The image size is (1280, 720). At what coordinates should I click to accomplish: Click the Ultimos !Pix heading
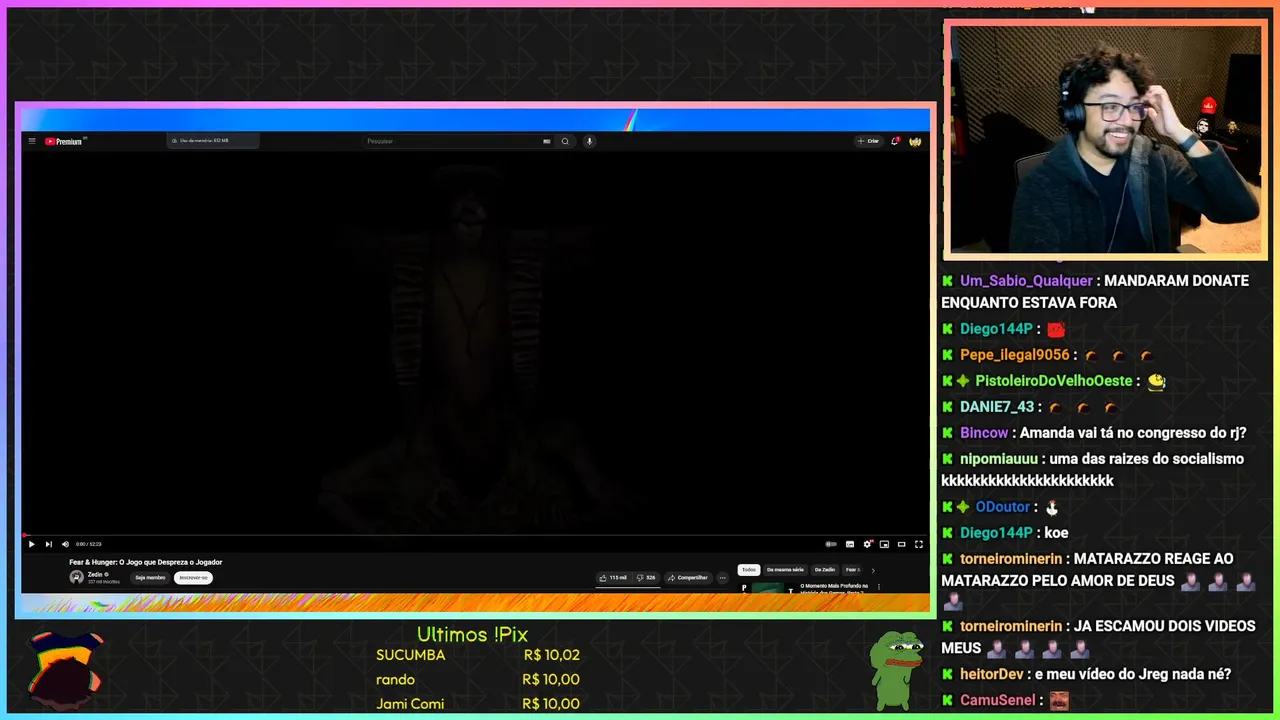(472, 634)
